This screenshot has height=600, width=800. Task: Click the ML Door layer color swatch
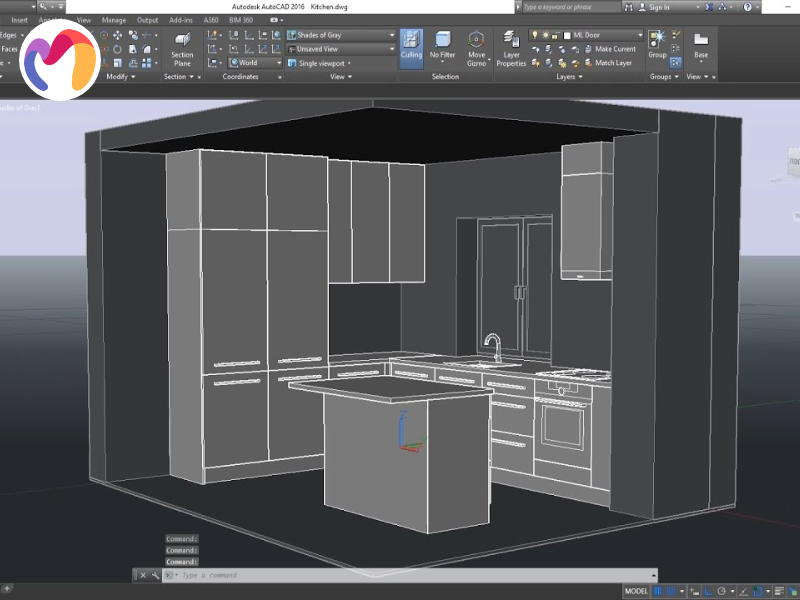click(567, 35)
